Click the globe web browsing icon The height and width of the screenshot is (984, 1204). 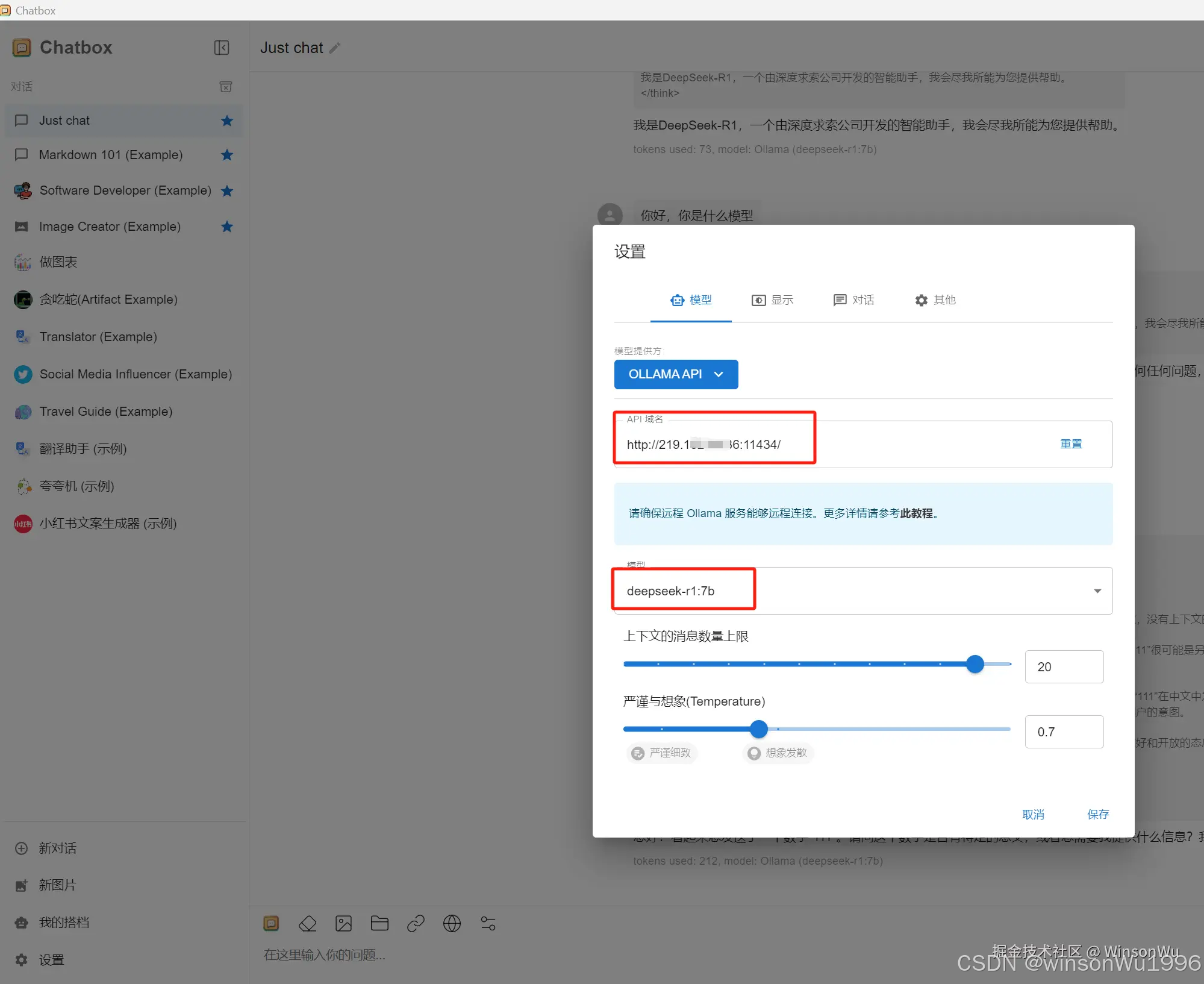[452, 923]
